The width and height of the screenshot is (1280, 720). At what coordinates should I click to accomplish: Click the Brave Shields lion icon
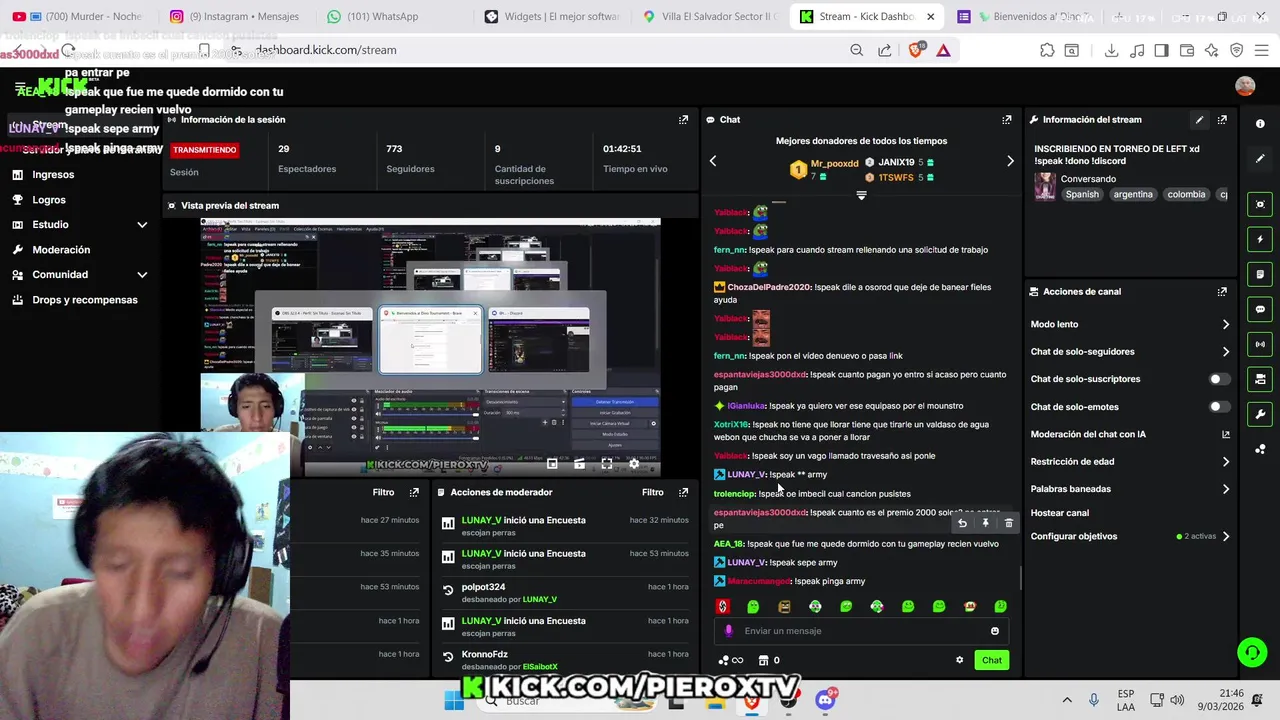coord(915,50)
